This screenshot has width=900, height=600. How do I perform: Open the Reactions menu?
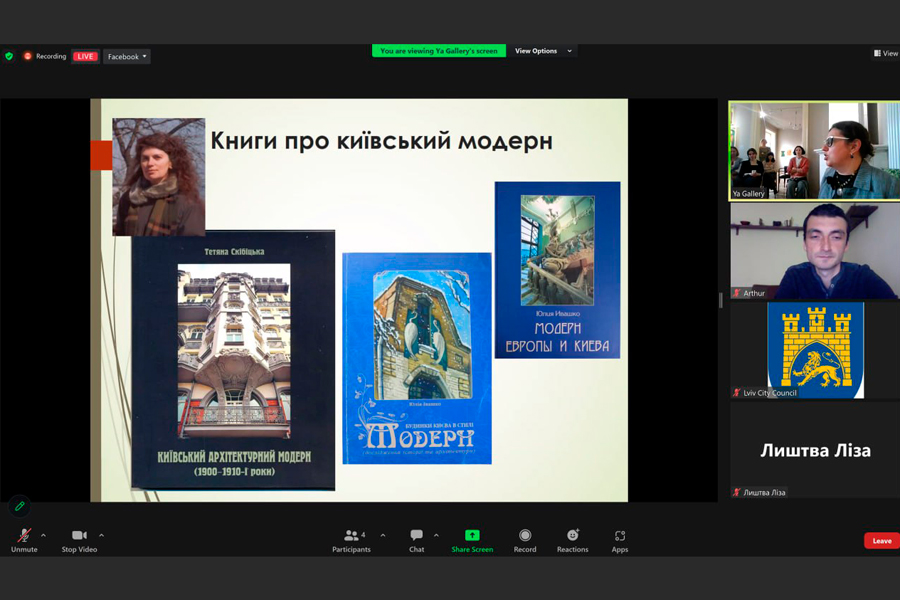[572, 540]
